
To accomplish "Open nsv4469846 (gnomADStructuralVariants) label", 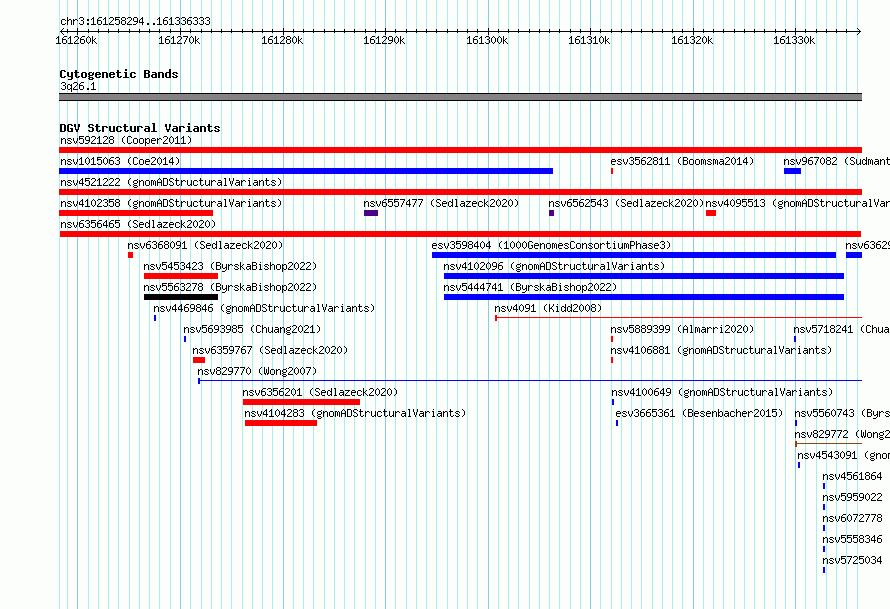I will point(264,308).
